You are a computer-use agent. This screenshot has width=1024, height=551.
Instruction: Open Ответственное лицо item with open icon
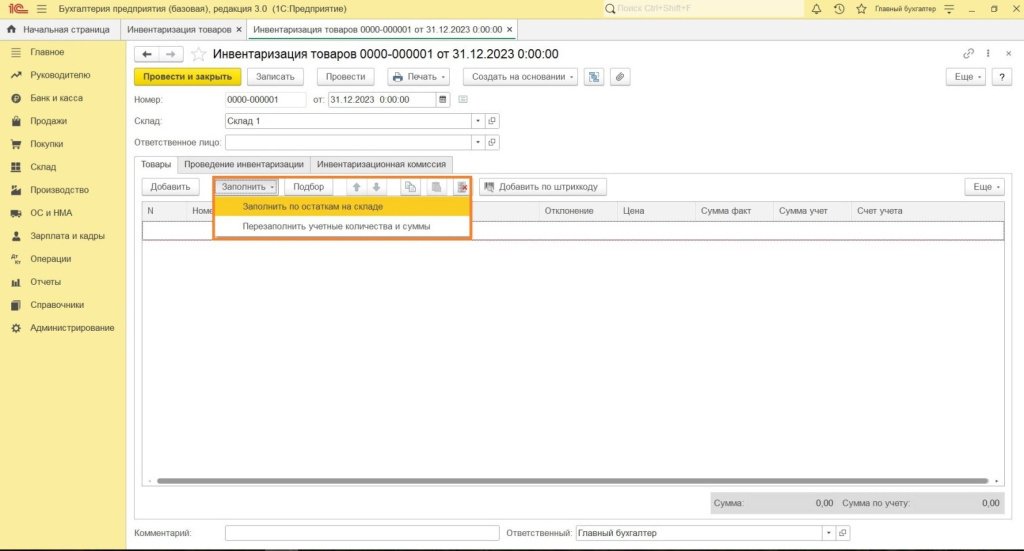[492, 142]
